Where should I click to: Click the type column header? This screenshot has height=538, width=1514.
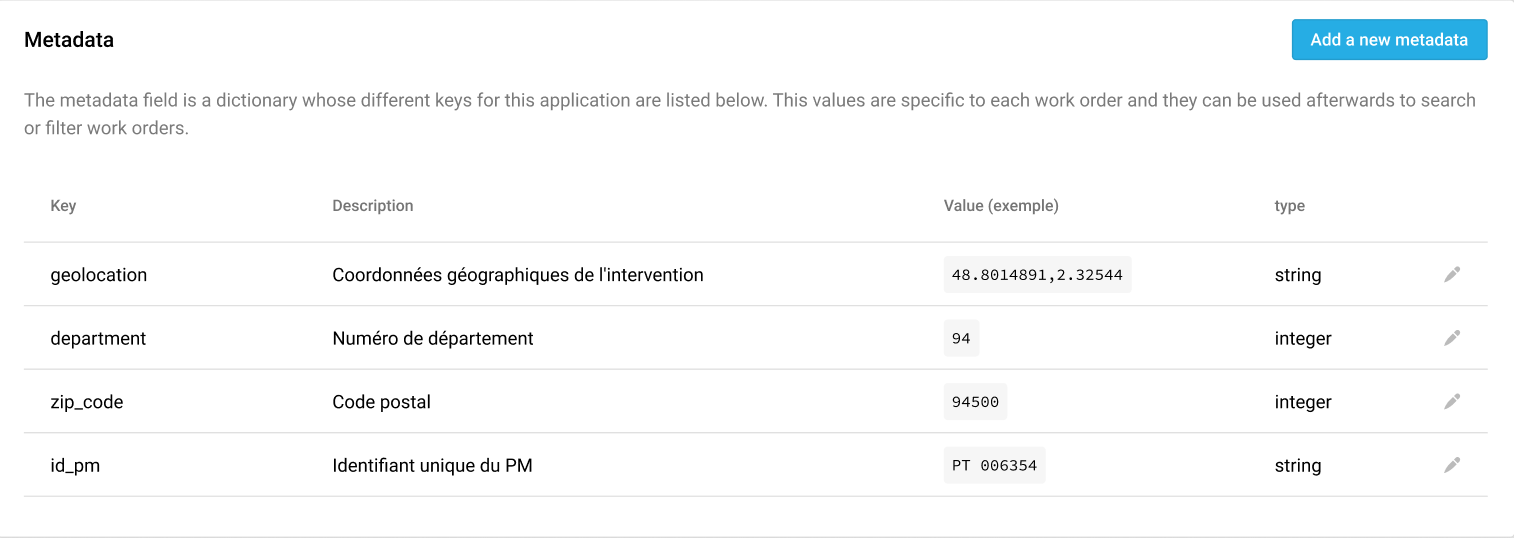click(x=1289, y=206)
